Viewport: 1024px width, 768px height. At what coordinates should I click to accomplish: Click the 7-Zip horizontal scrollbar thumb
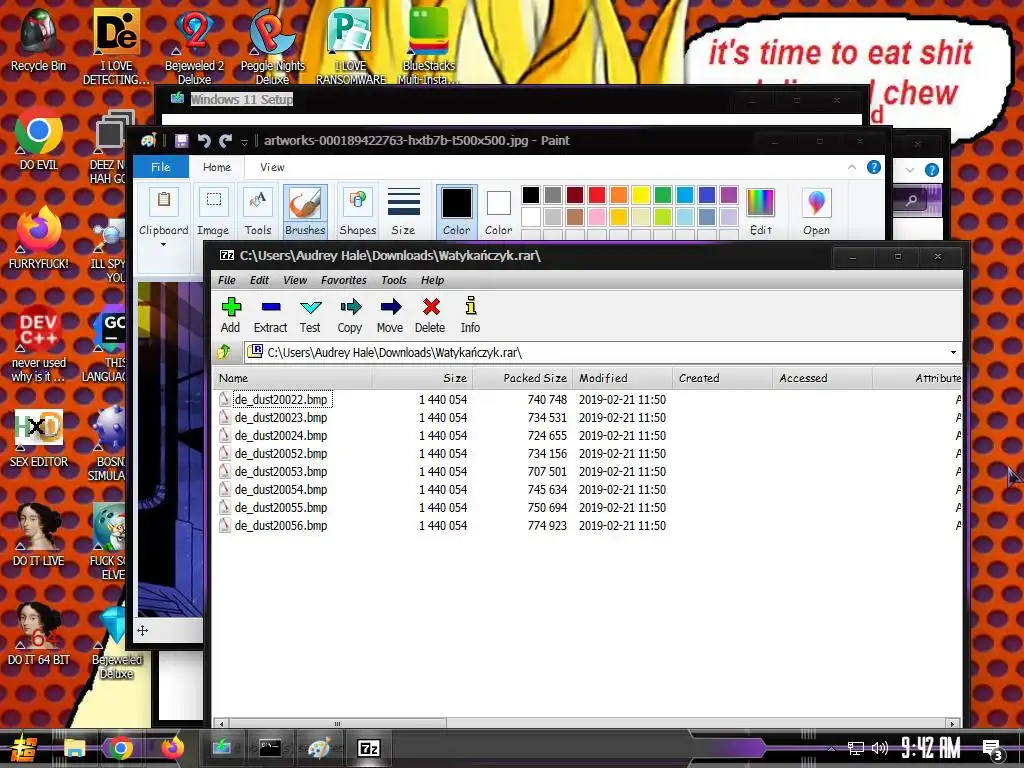(337, 724)
